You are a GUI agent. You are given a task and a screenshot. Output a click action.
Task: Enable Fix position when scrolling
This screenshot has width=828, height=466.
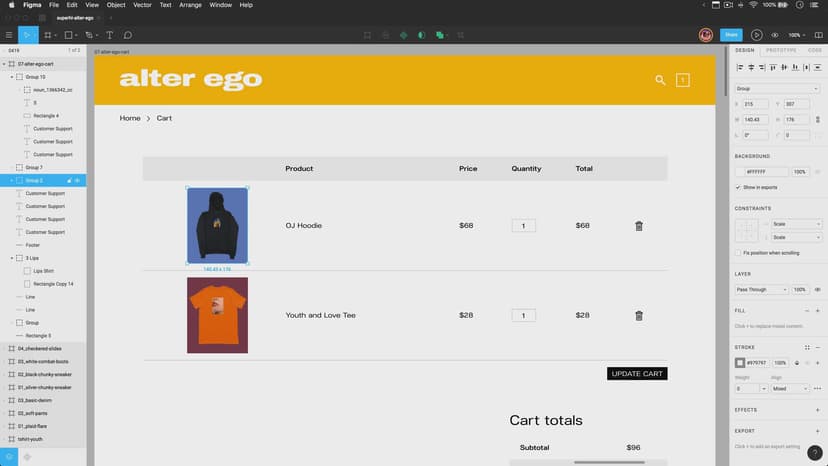(x=738, y=253)
